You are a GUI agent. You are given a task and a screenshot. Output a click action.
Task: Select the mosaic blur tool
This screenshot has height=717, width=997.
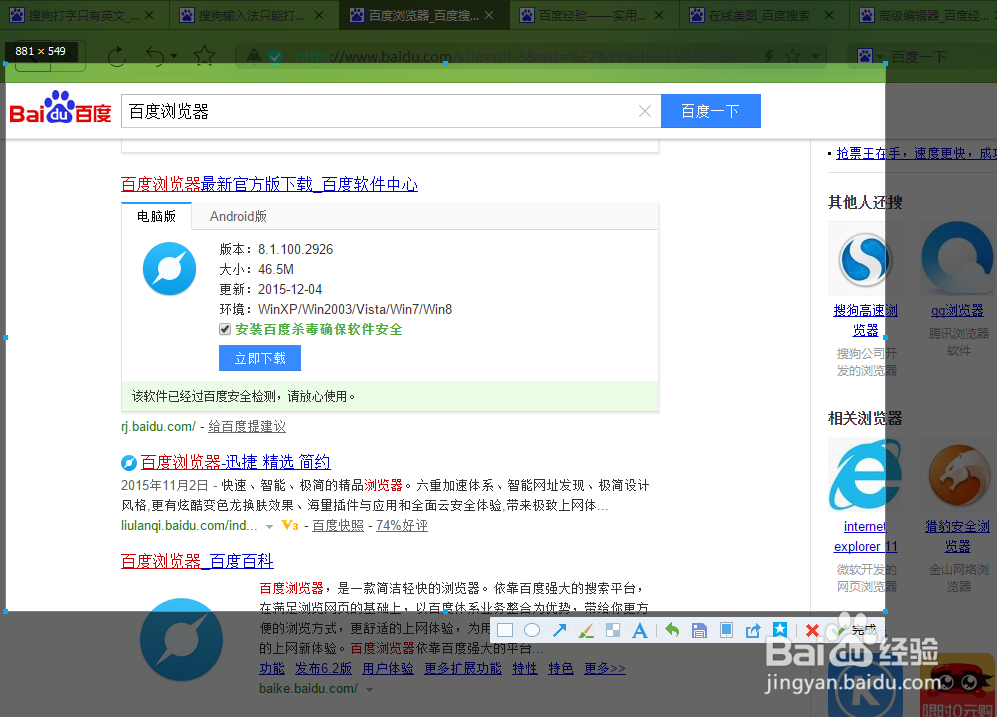tap(613, 630)
